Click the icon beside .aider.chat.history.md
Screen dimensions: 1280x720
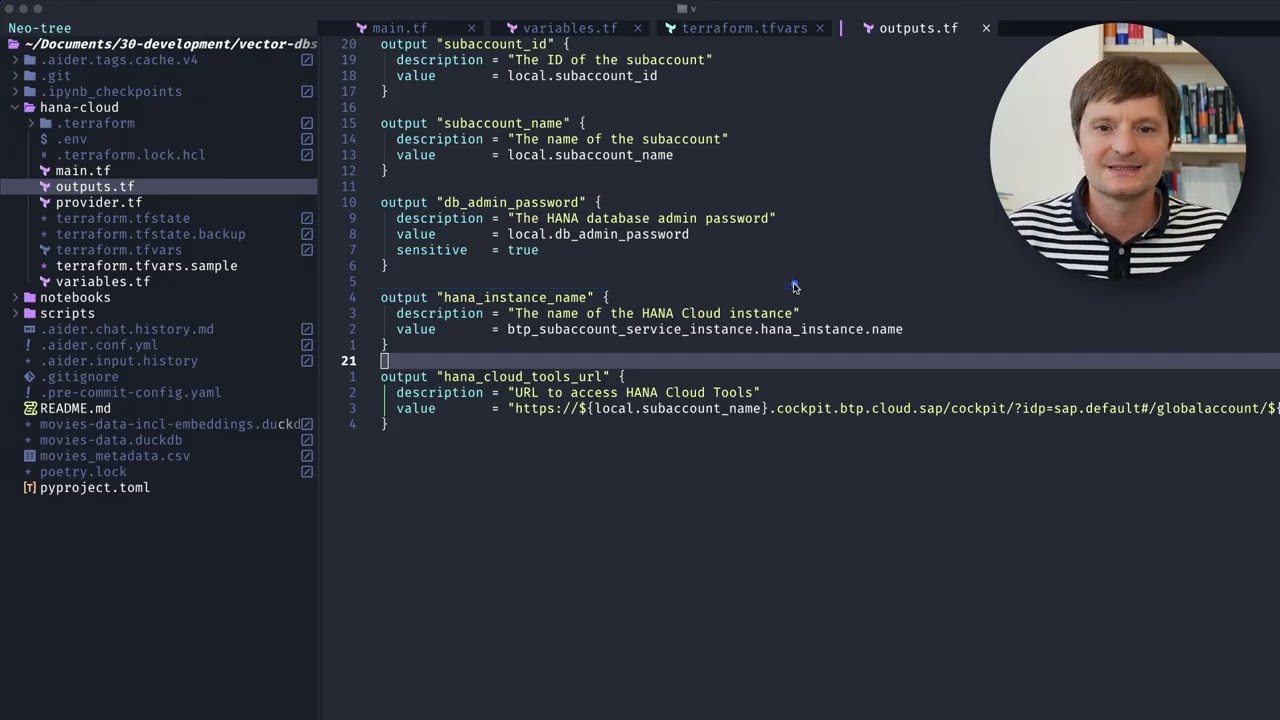tap(30, 329)
